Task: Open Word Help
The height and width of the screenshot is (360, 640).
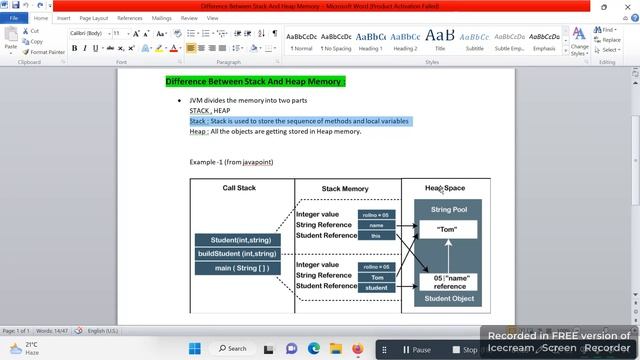Action: tap(635, 18)
